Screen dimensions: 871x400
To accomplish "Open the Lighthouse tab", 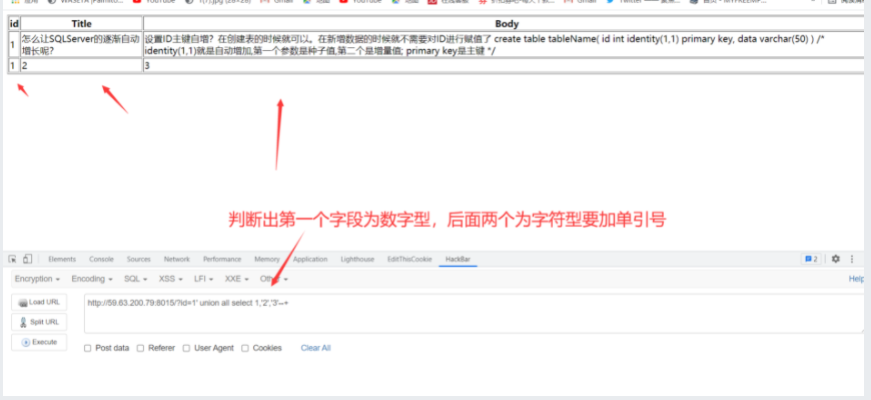I will pos(357,259).
